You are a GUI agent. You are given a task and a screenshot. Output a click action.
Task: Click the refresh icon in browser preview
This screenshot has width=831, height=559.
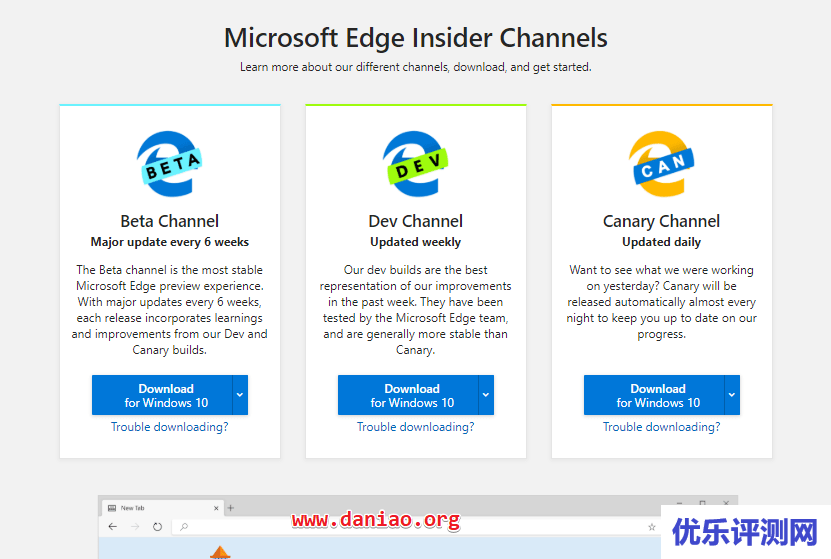(157, 527)
